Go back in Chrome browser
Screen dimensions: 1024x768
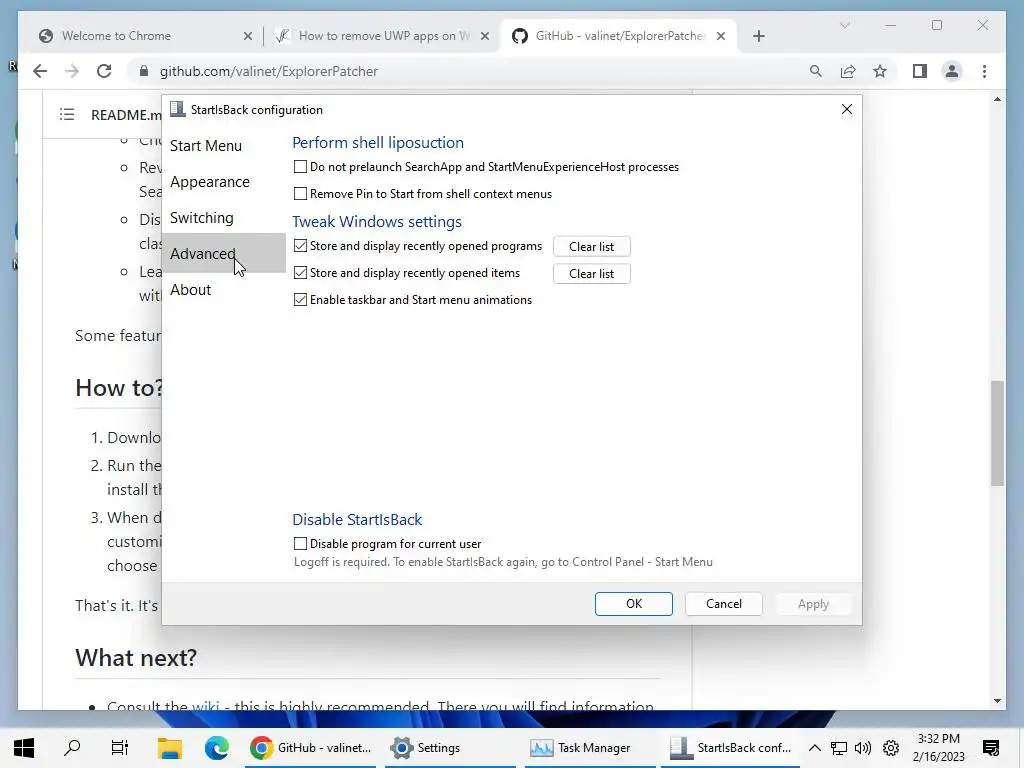40,71
